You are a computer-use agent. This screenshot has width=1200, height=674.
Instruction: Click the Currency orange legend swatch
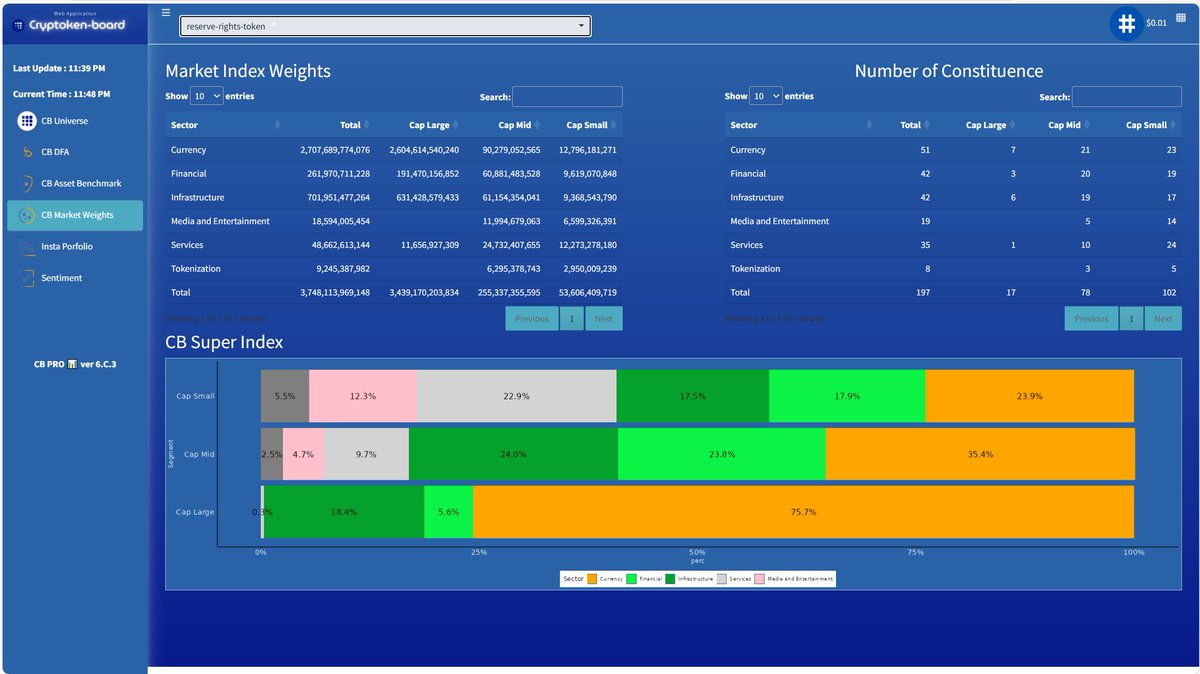pyautogui.click(x=592, y=579)
